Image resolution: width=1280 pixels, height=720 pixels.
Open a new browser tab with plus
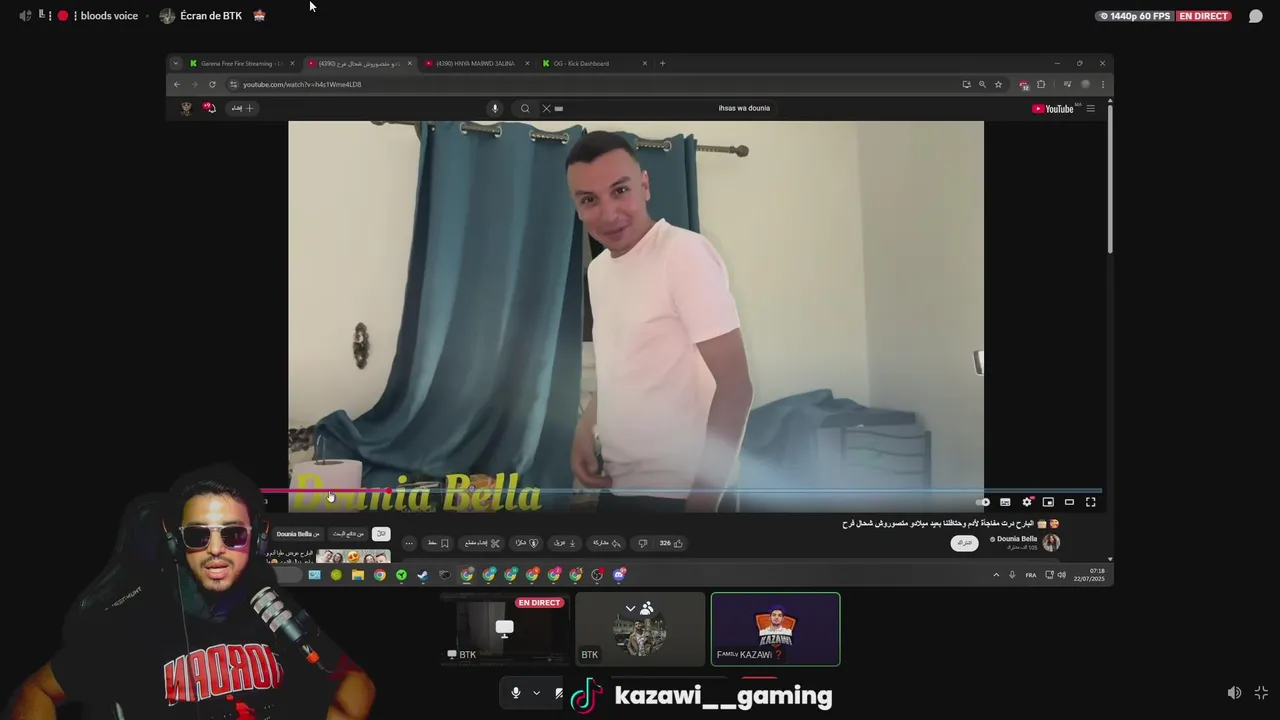pos(662,63)
